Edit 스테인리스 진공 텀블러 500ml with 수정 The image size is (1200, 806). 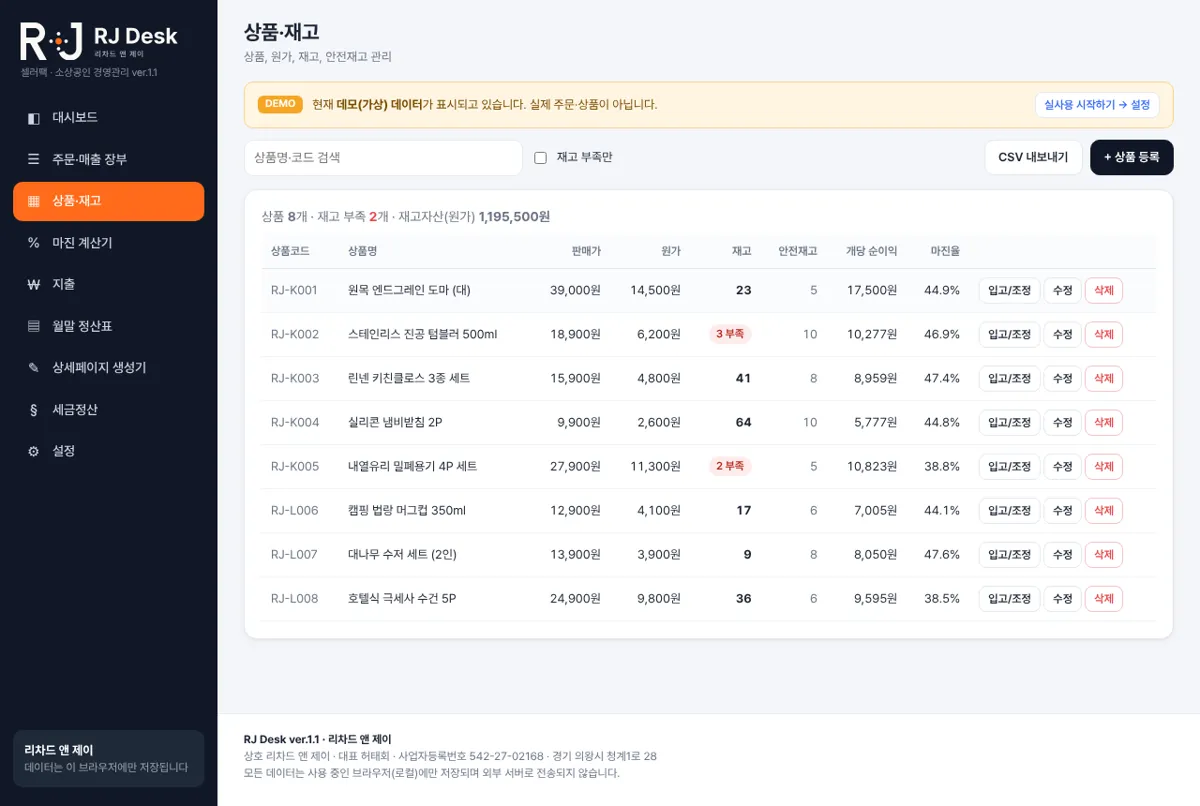1063,334
